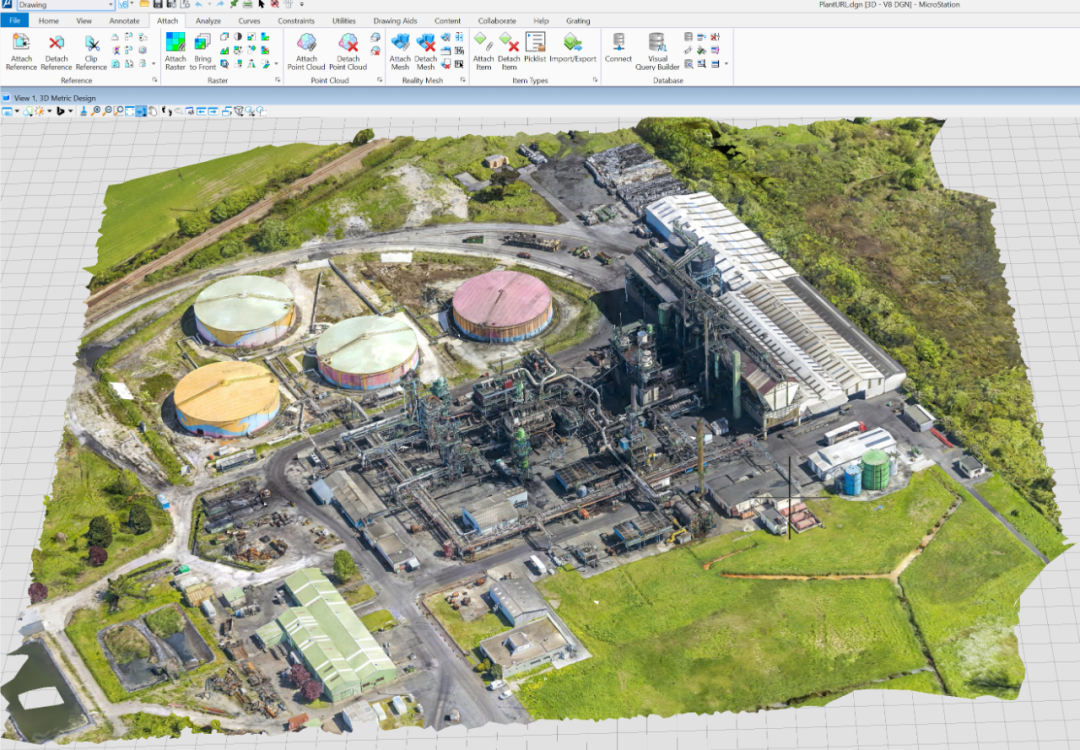This screenshot has height=750, width=1080.
Task: Open the Visual Query Builder
Action: coord(657,44)
